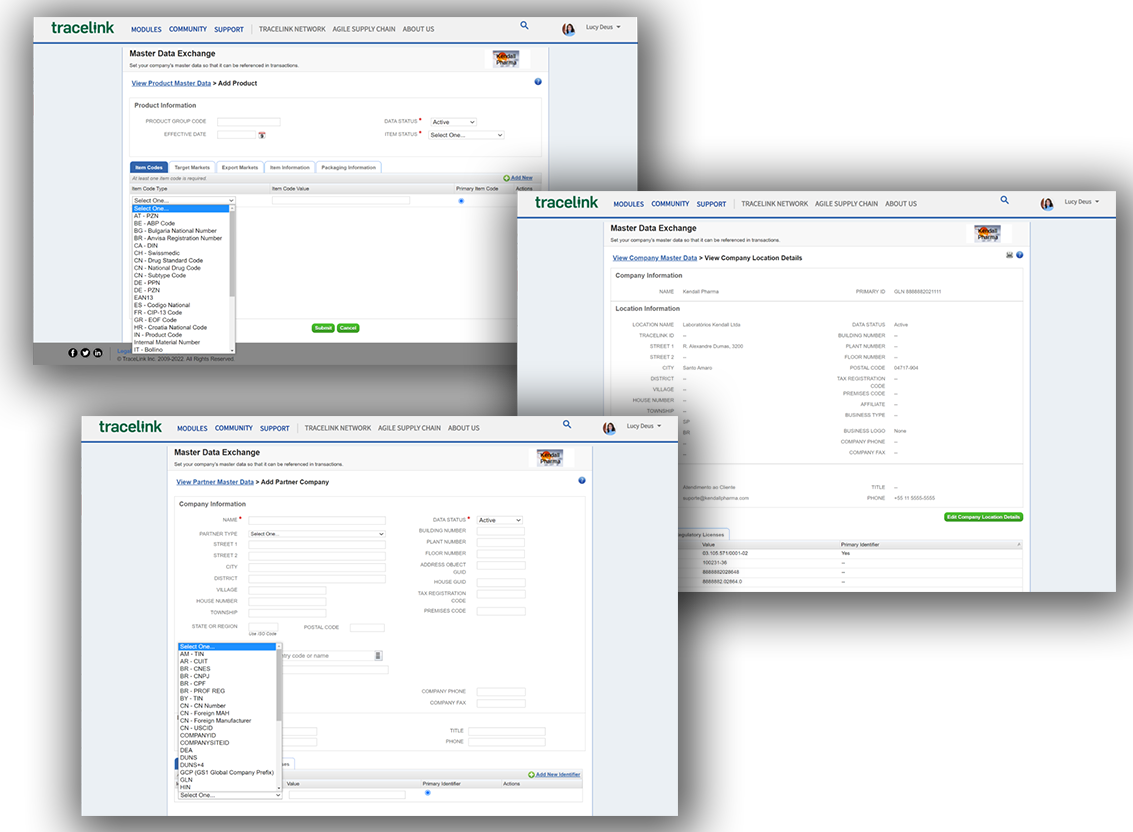Viewport: 1133px width, 832px height.
Task: Click Item Code Value input field
Action: coord(341,200)
